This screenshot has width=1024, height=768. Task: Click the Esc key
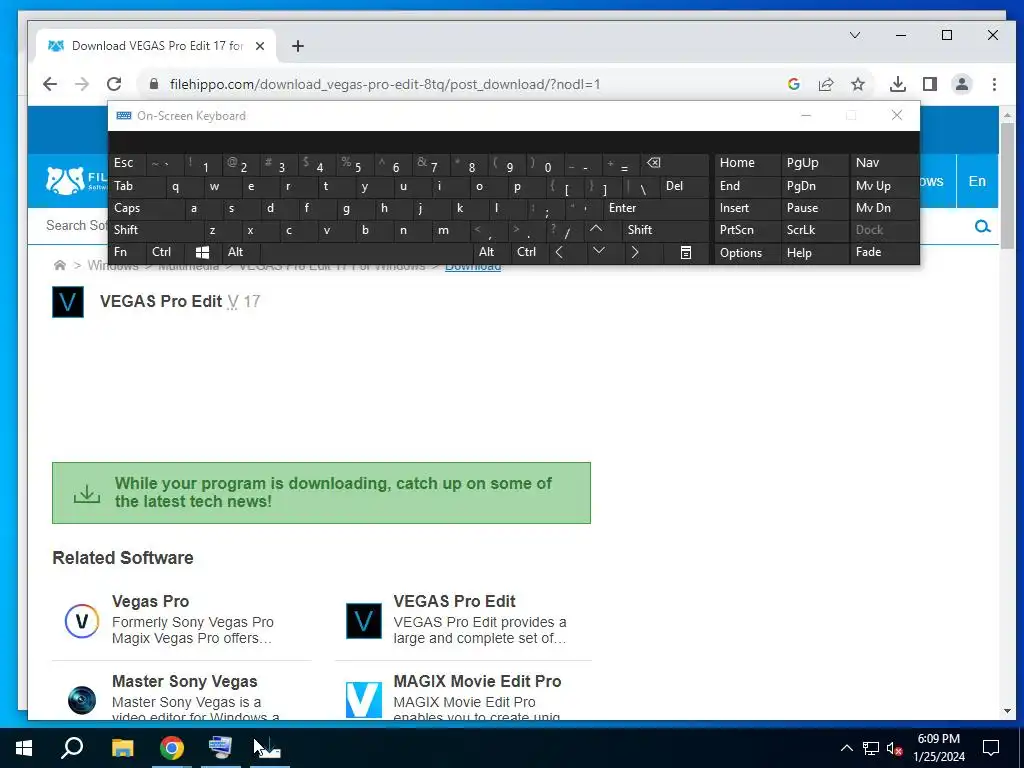coord(127,163)
